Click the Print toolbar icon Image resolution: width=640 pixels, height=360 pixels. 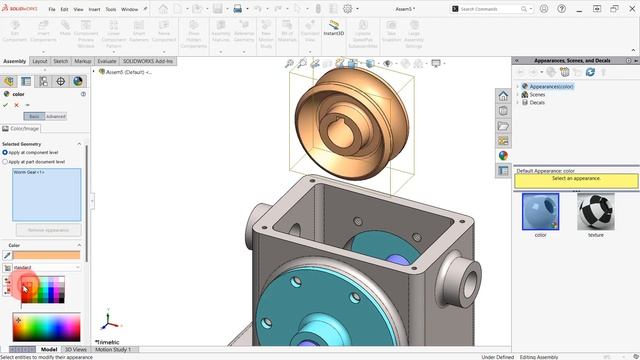[238, 9]
